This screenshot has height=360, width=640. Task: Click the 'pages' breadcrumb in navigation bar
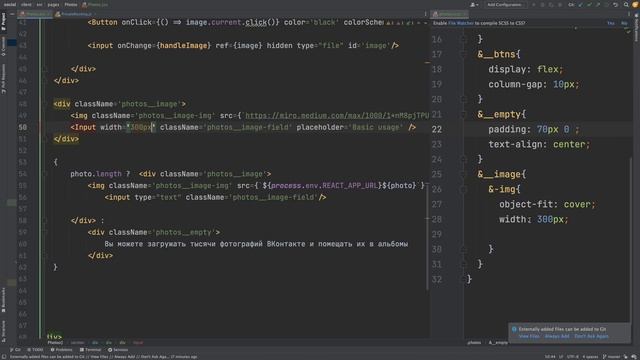(x=53, y=4)
